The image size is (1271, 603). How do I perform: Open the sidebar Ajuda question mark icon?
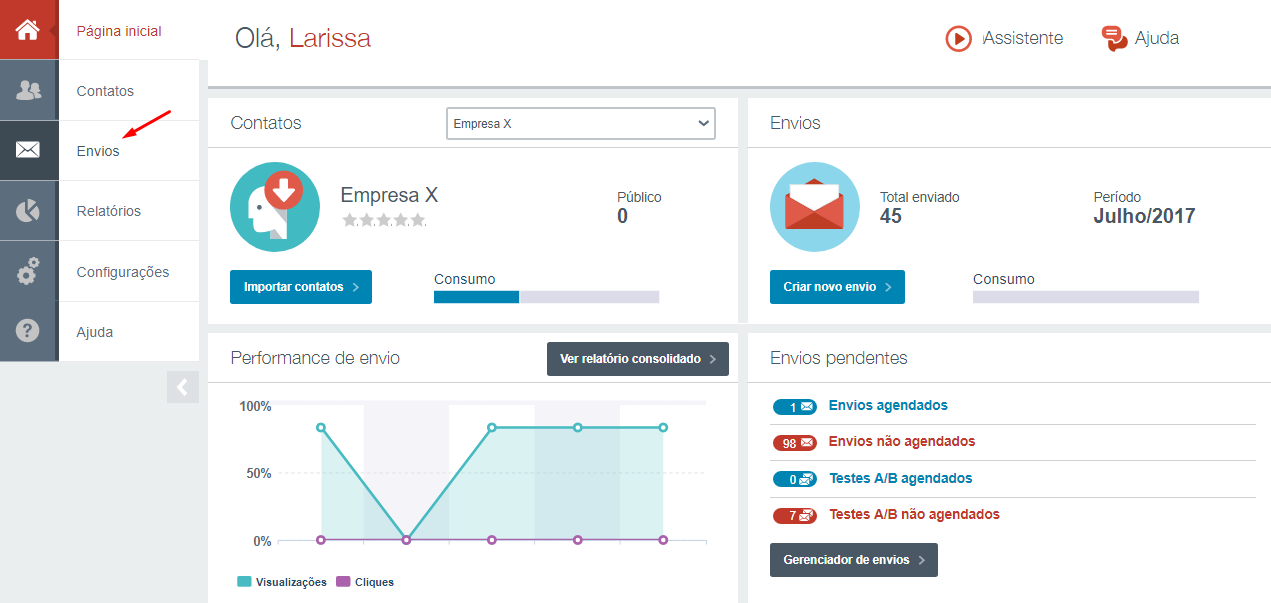(x=28, y=331)
